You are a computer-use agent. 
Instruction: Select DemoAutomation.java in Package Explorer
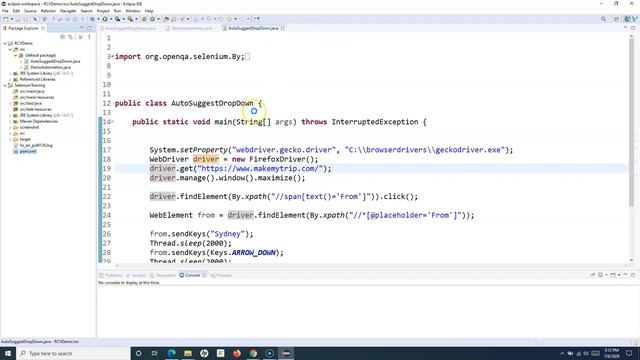[51, 67]
